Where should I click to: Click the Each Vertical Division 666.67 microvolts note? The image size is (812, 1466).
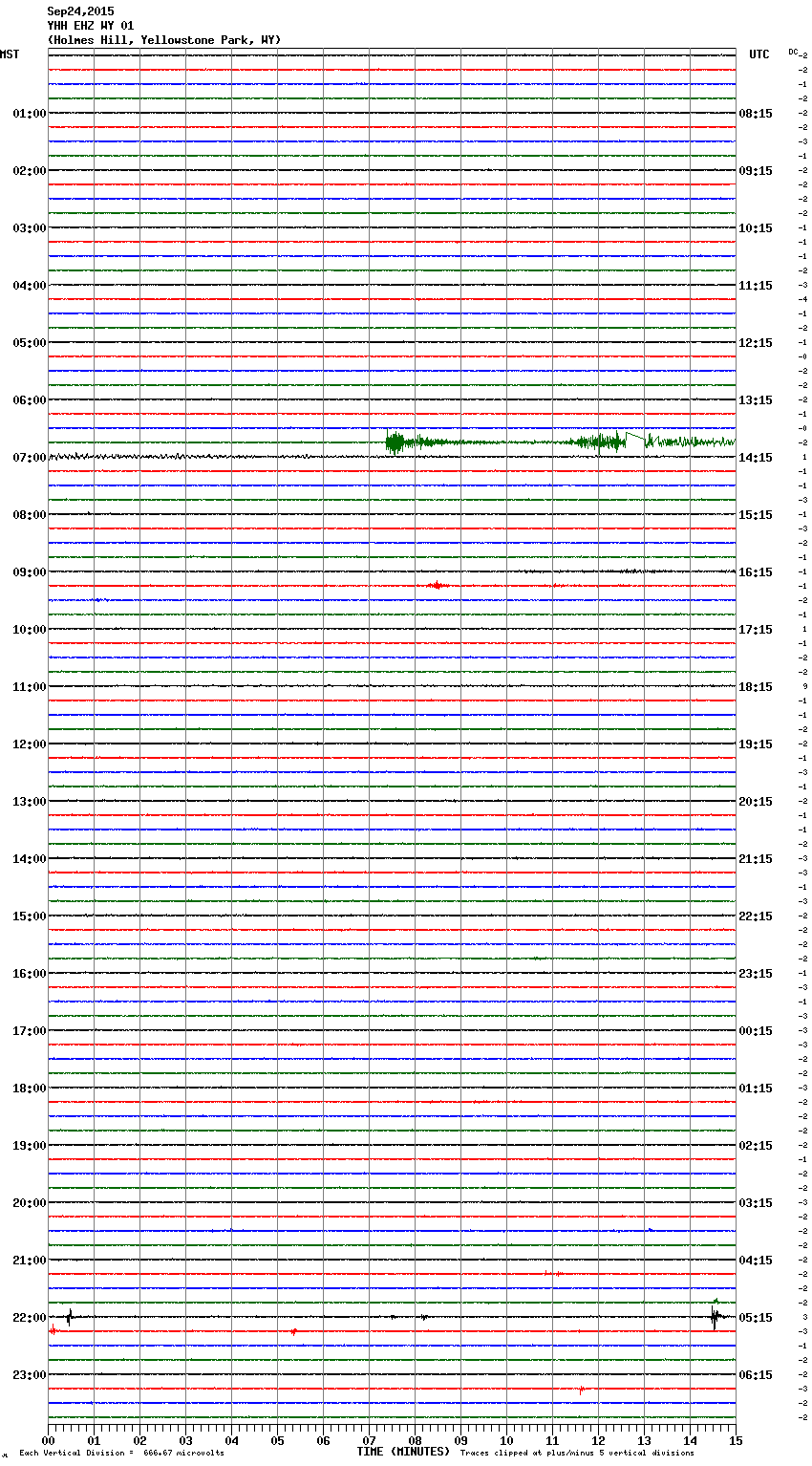[121, 1453]
